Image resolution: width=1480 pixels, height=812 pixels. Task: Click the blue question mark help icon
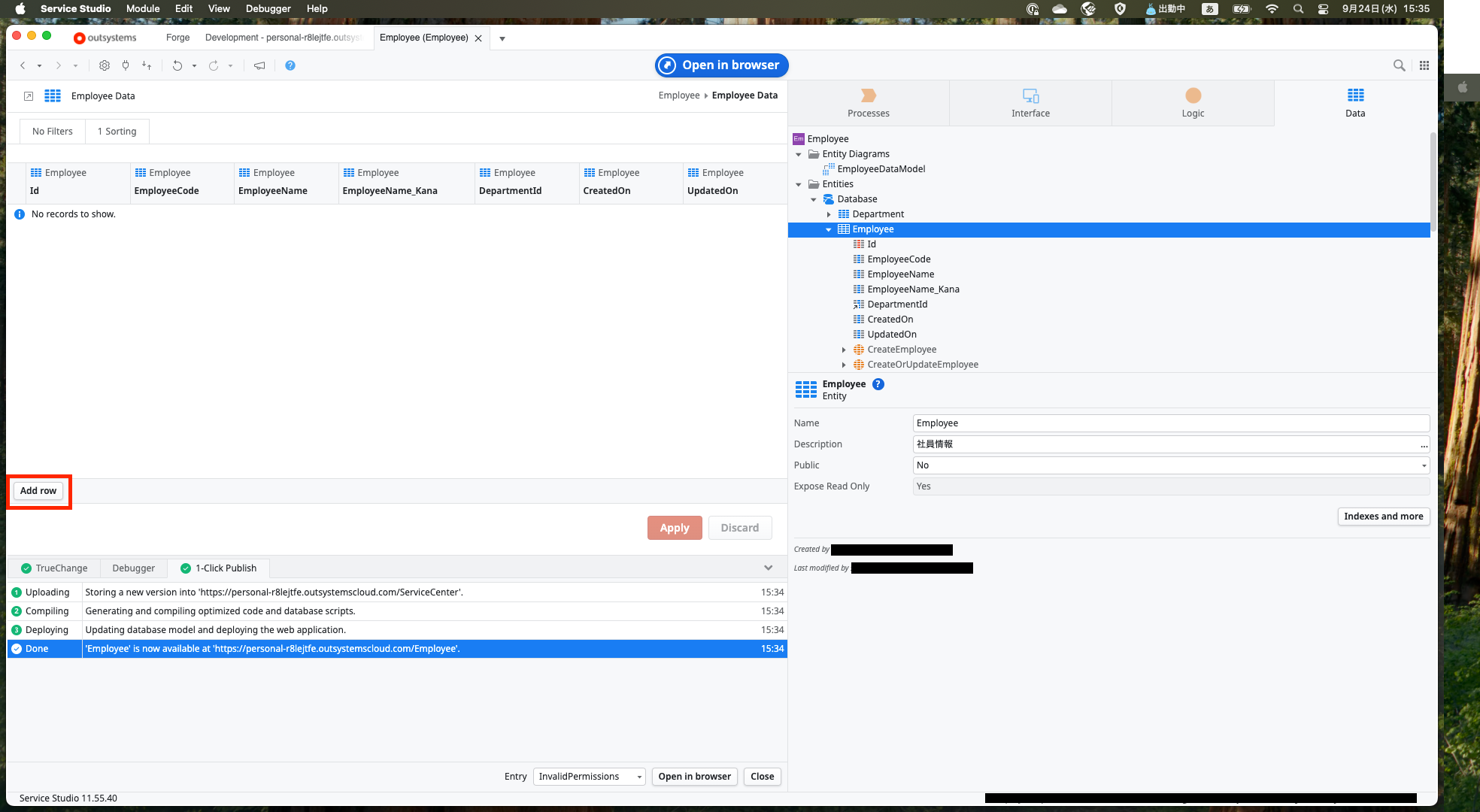(290, 65)
